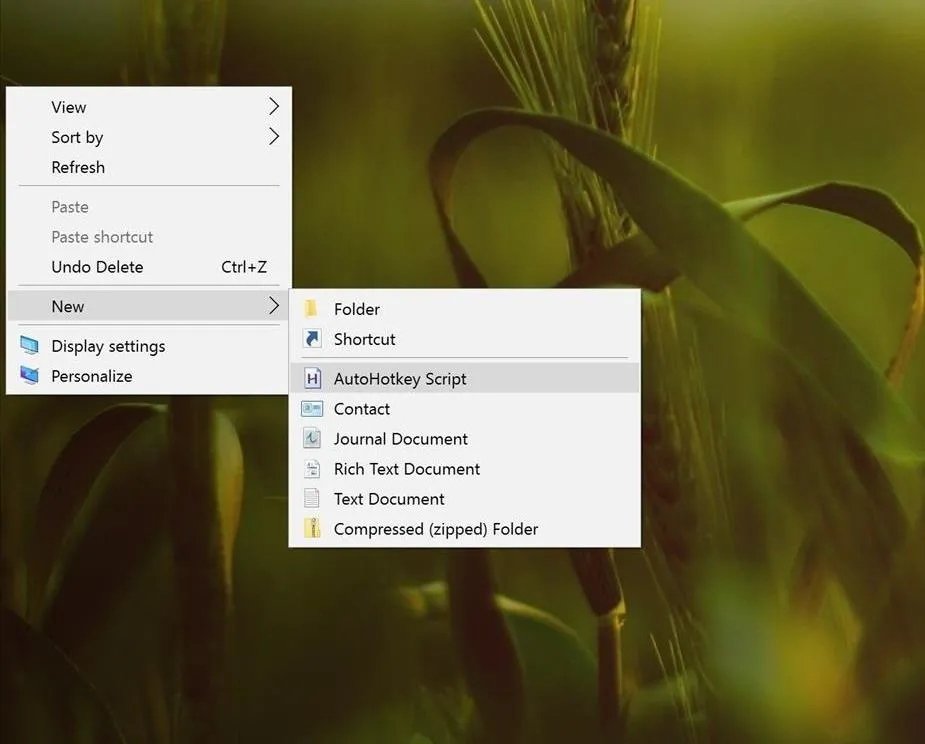The image size is (925, 744).
Task: Click the Contact card icon
Action: [x=311, y=408]
